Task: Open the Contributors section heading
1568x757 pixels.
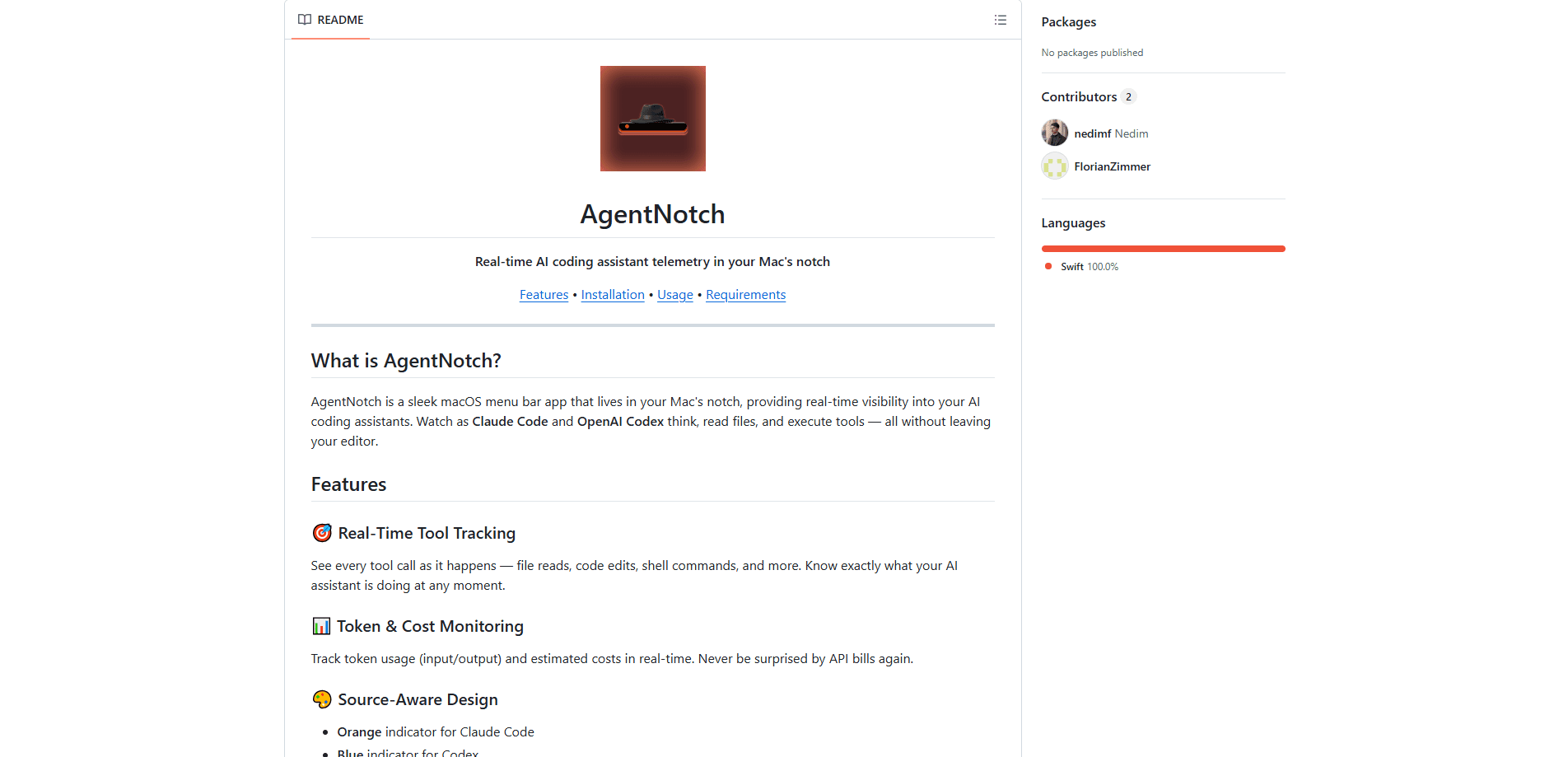Action: [x=1079, y=97]
